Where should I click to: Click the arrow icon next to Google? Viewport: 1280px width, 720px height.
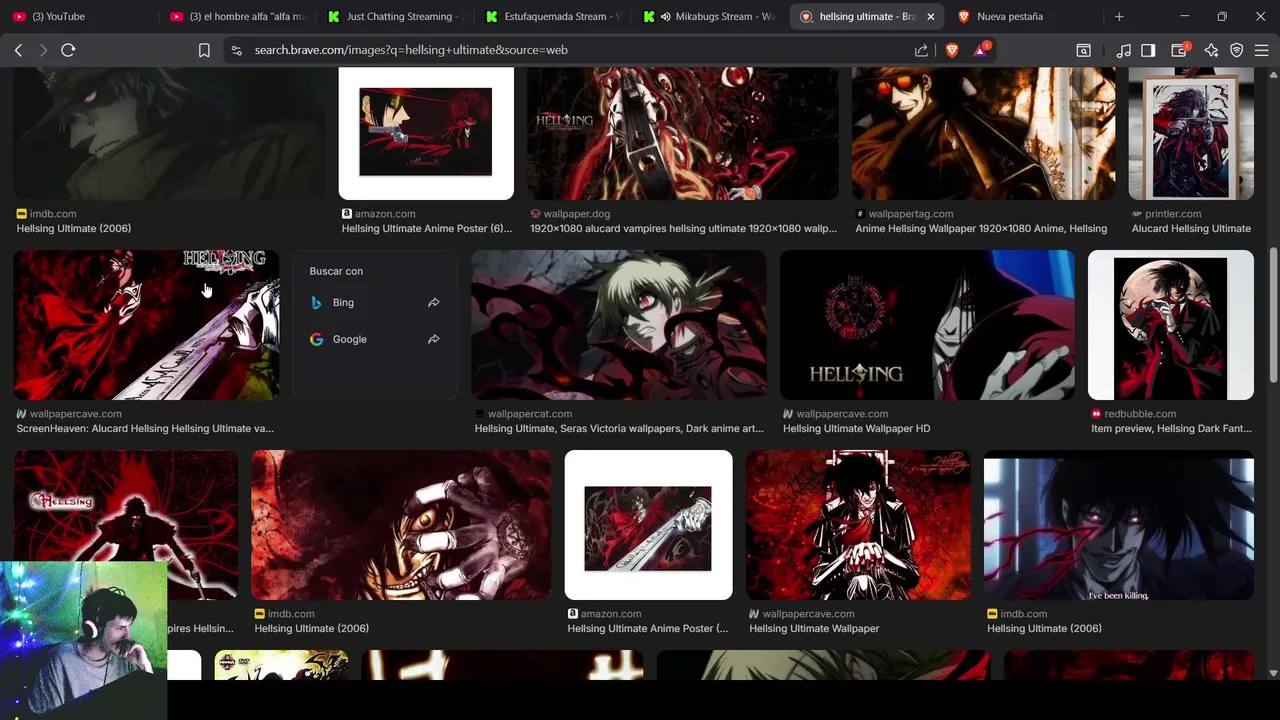(433, 339)
